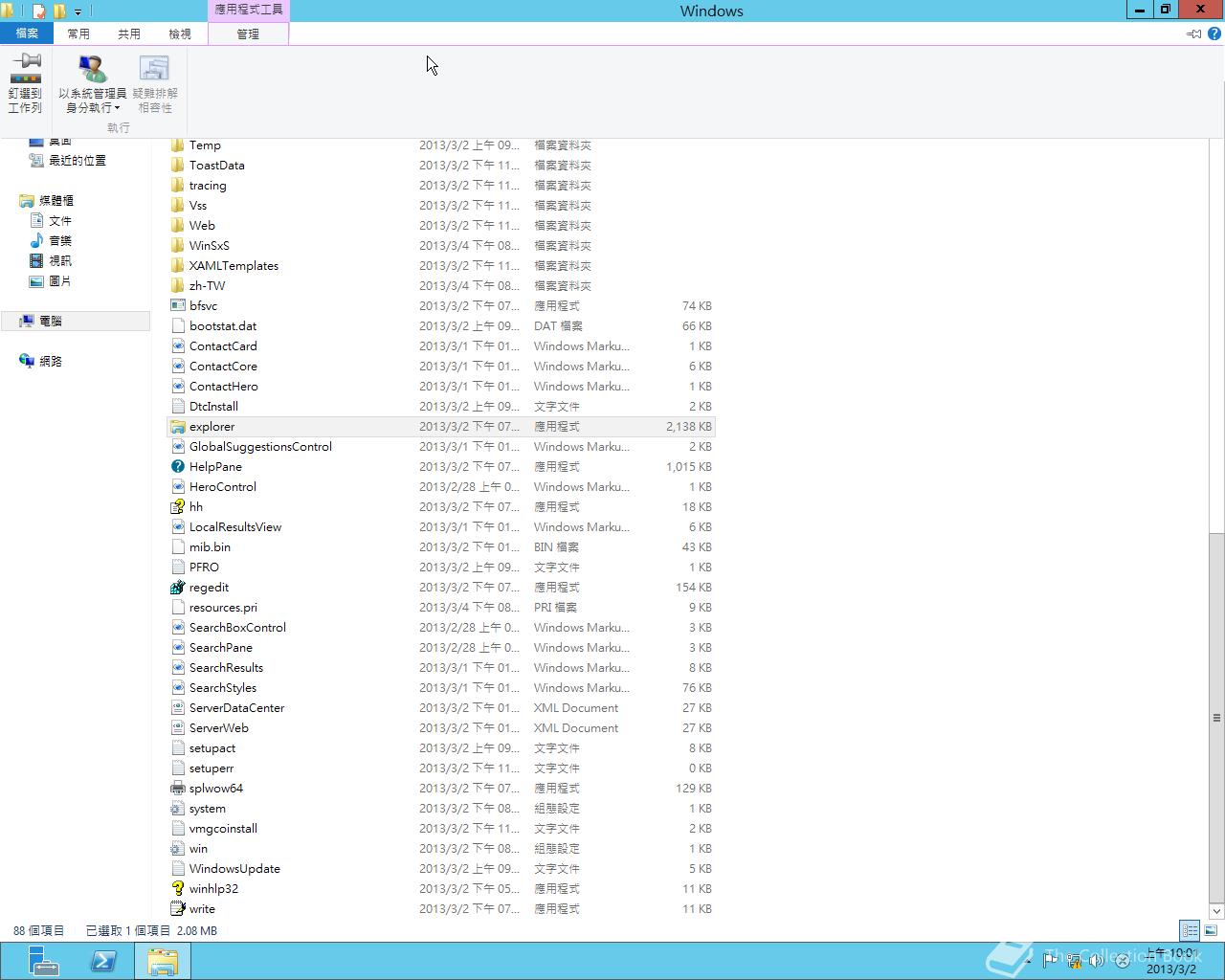Click the 2,138 KB size of explorer
Viewport: 1225px width, 980px height.
point(689,426)
